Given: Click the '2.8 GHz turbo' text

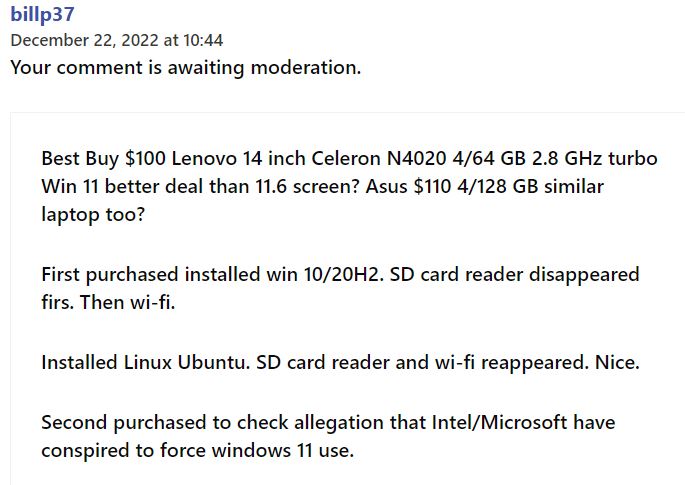Looking at the screenshot, I should tap(595, 158).
